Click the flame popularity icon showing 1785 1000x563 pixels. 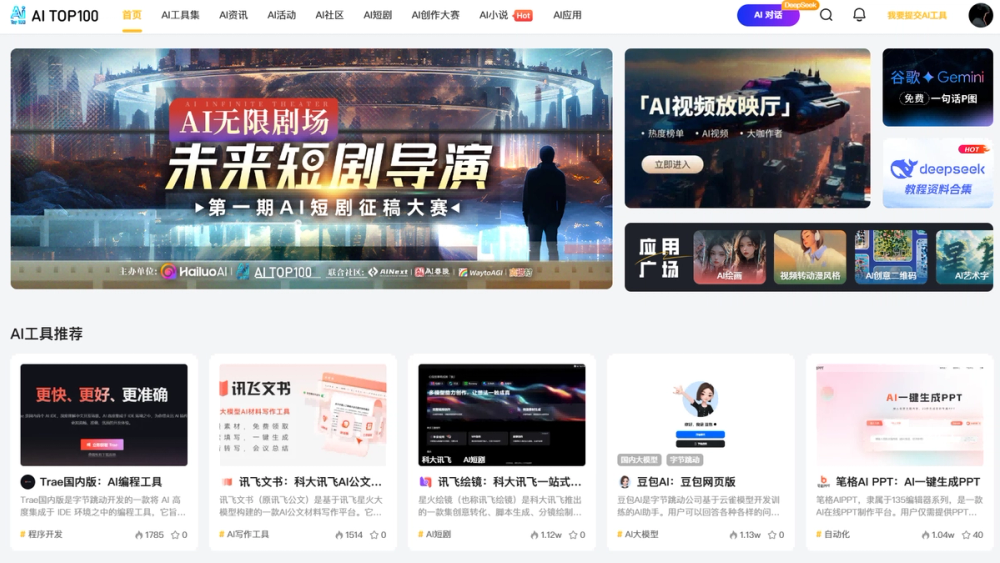point(138,535)
